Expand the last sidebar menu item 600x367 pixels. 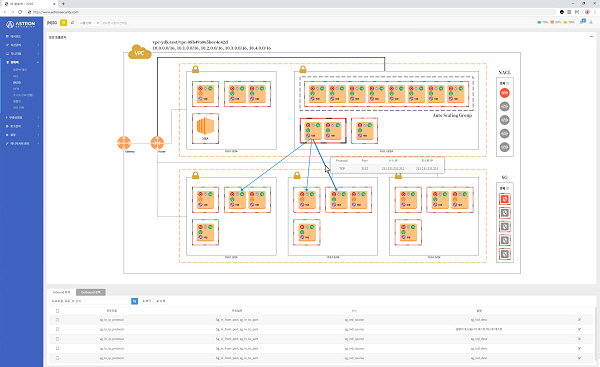pyautogui.click(x=22, y=144)
